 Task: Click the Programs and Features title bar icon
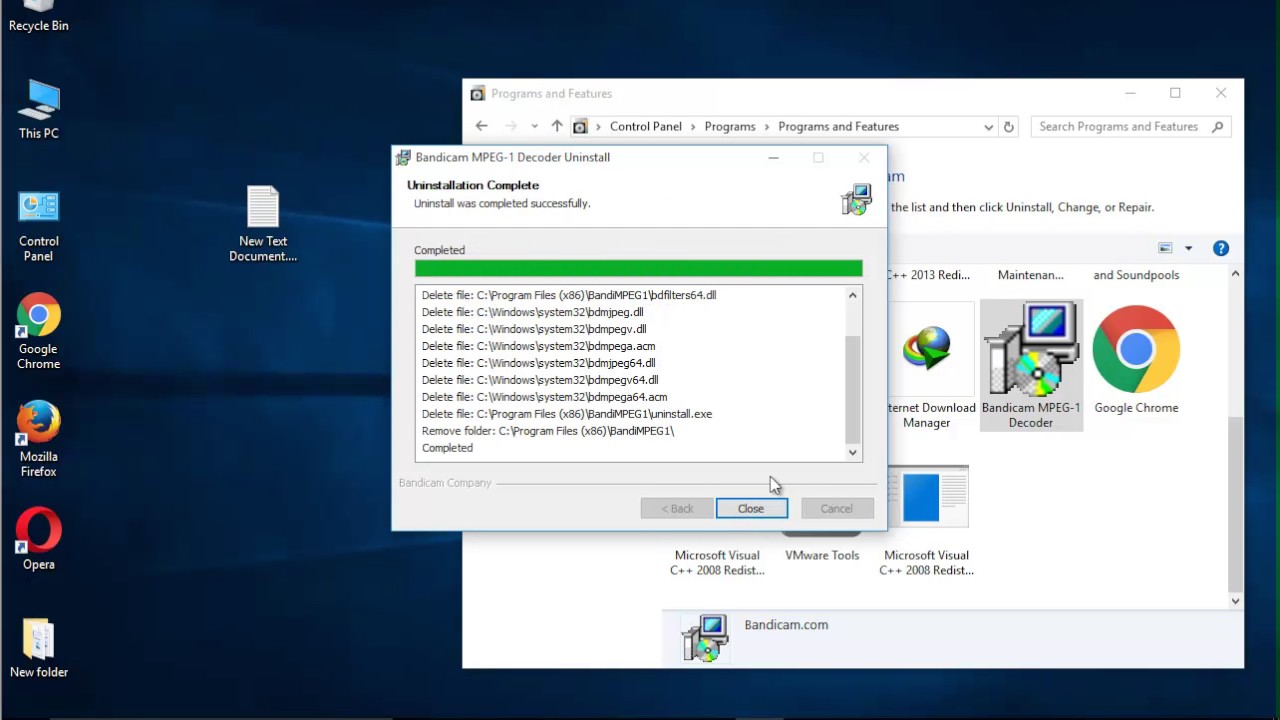click(478, 94)
